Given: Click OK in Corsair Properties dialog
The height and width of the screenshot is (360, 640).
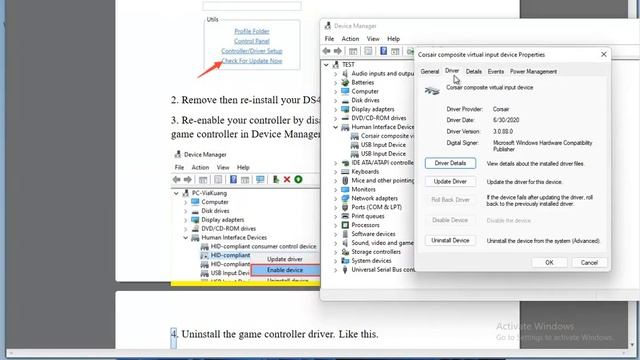Looking at the screenshot, I should [549, 262].
